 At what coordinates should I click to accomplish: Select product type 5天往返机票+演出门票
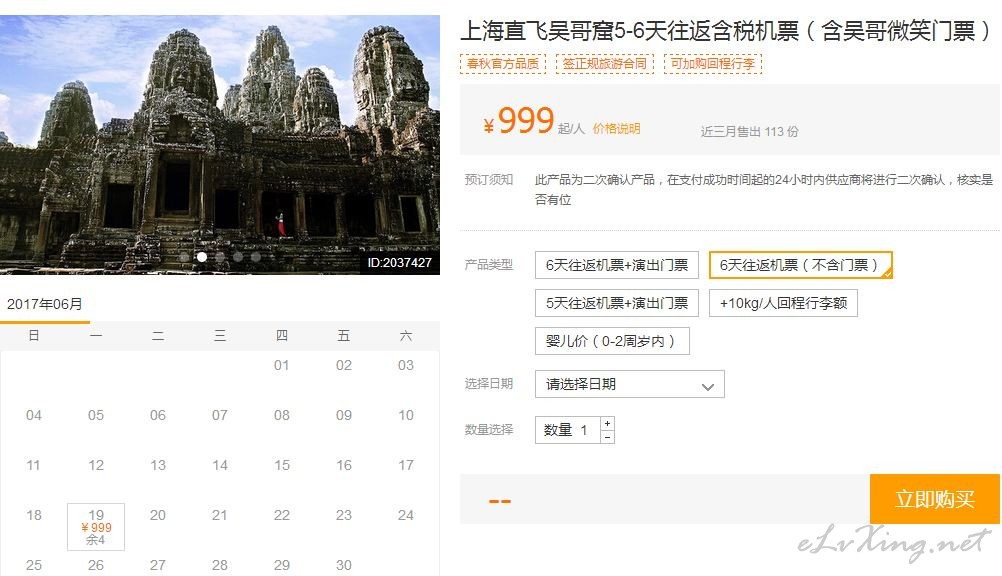[617, 303]
